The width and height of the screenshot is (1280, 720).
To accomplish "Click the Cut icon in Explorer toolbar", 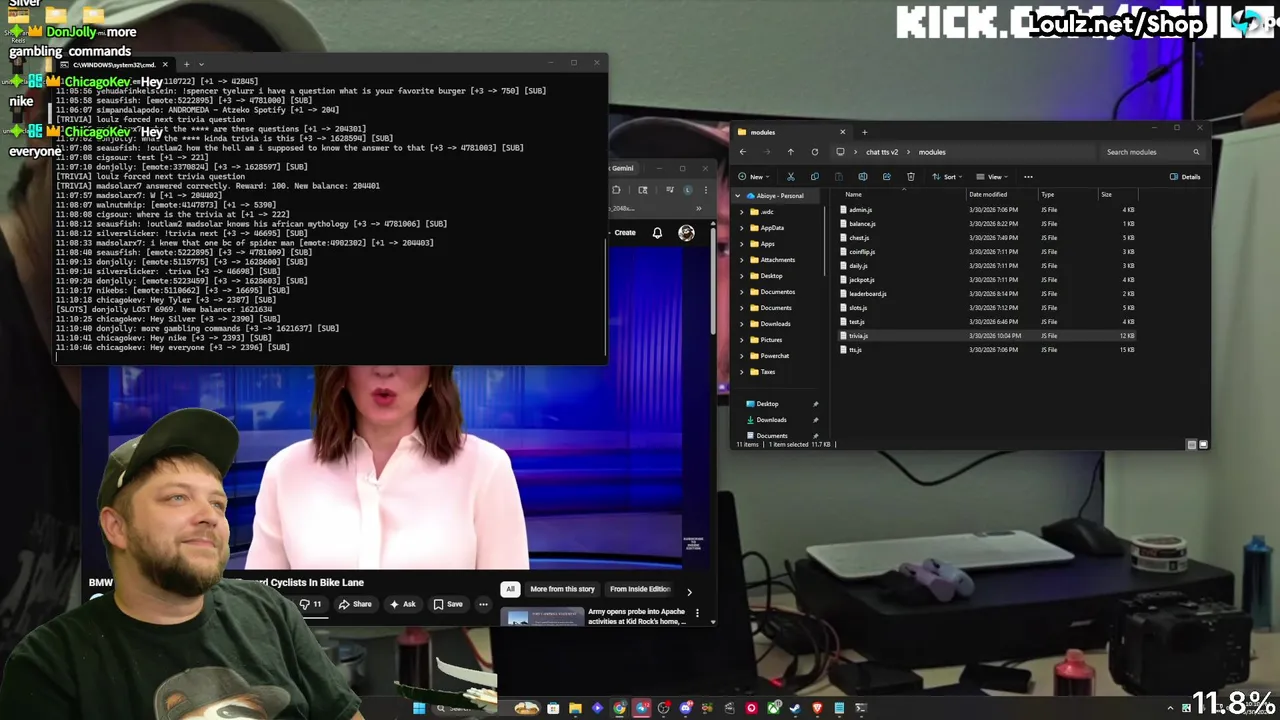I will (x=790, y=177).
